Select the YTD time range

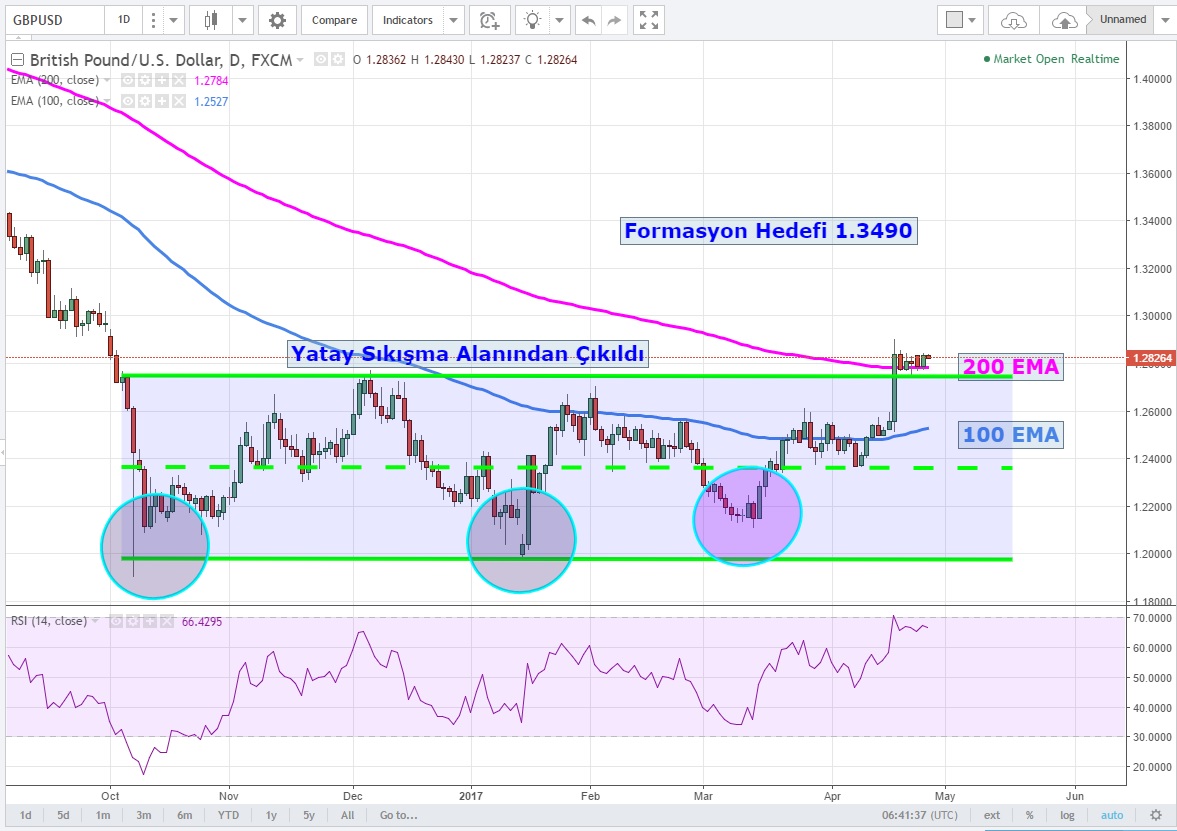(x=227, y=815)
